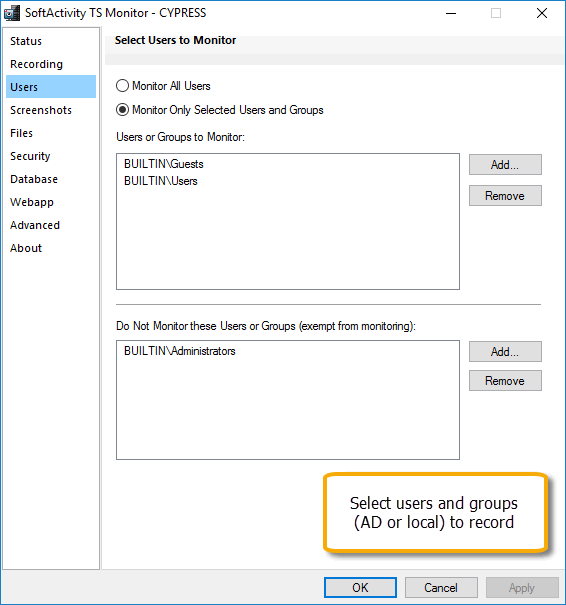Remove selected entry from monitored list
This screenshot has height=605, width=566.
click(505, 196)
